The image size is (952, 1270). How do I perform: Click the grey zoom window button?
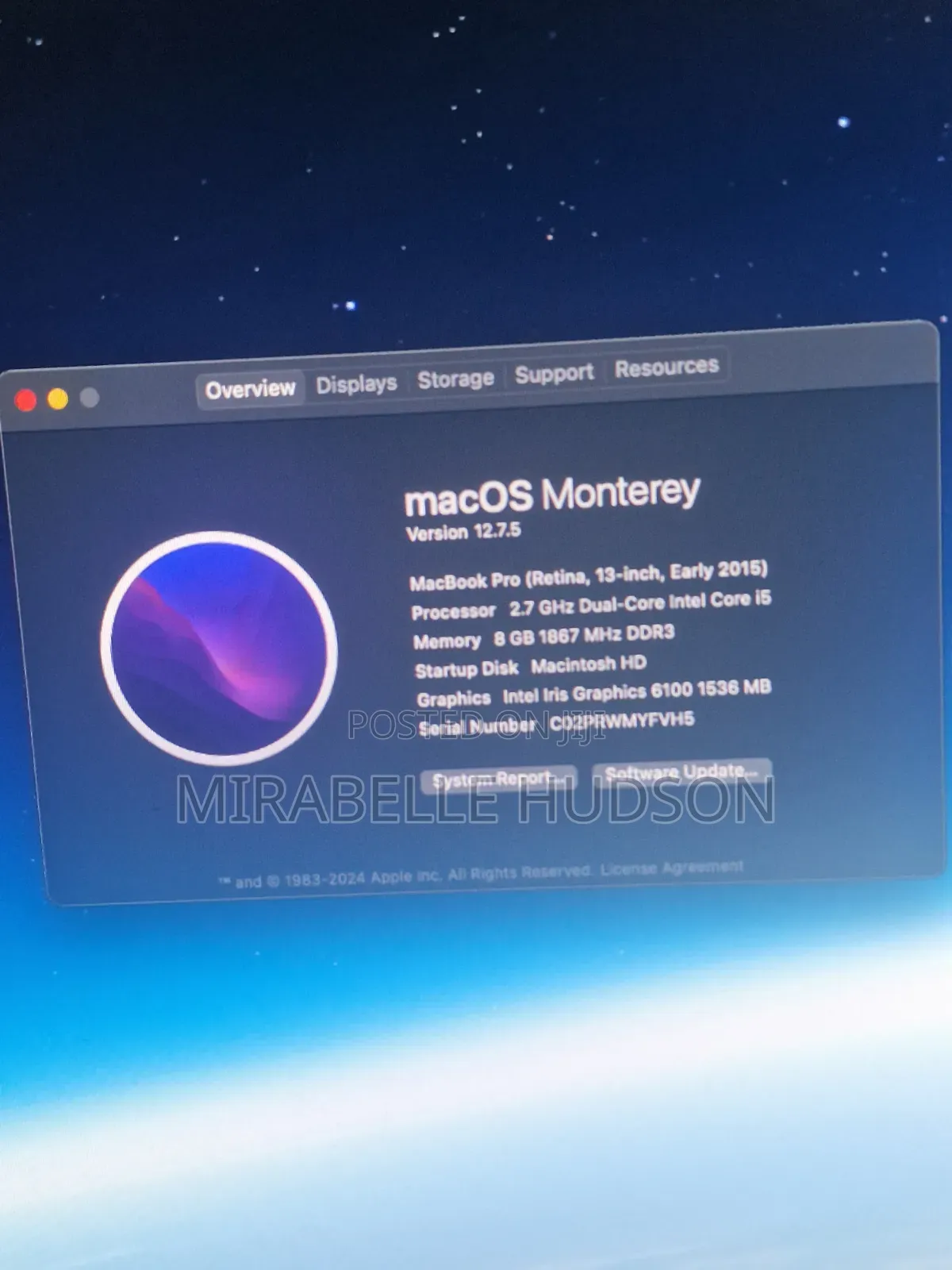90,397
